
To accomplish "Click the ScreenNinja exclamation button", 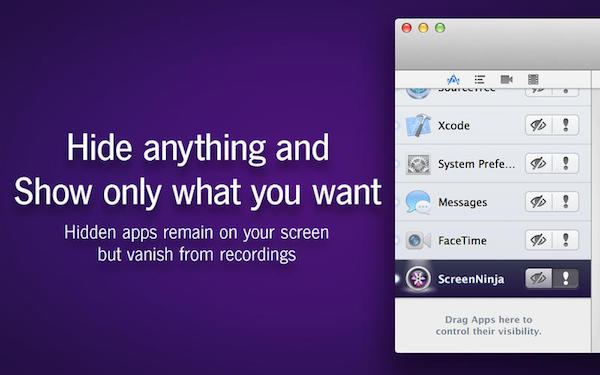I will tap(566, 278).
